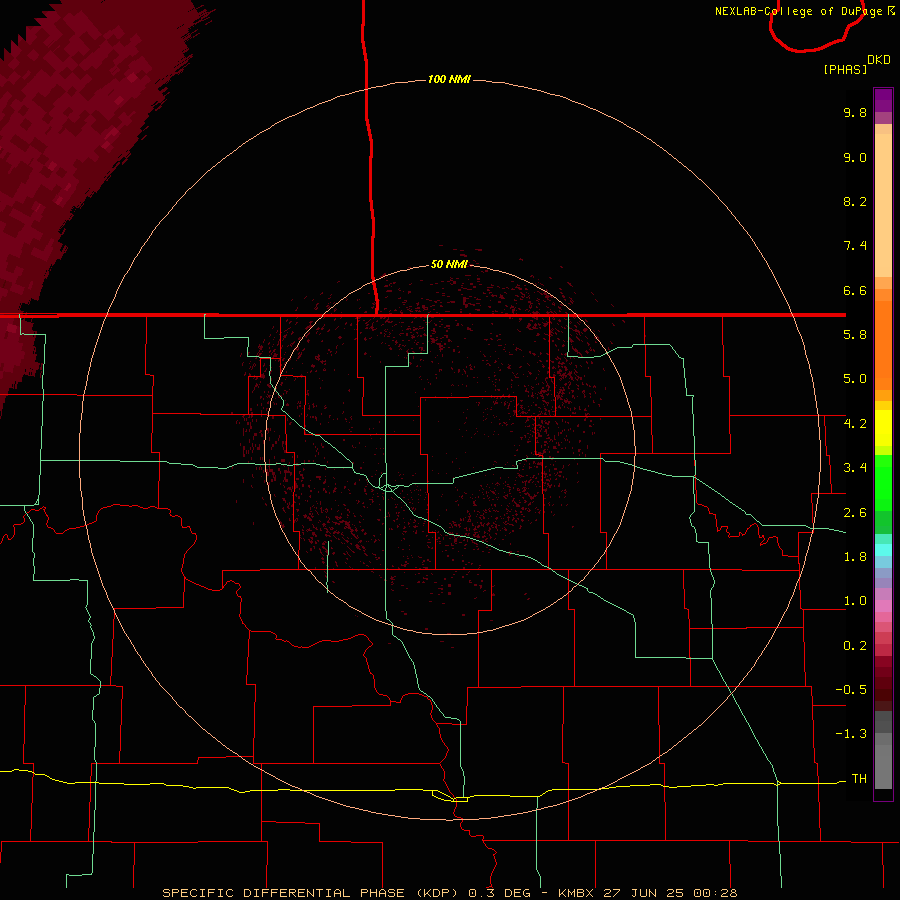Viewport: 900px width, 900px height.
Task: Click the 2.6 legend value
Action: 855,513
